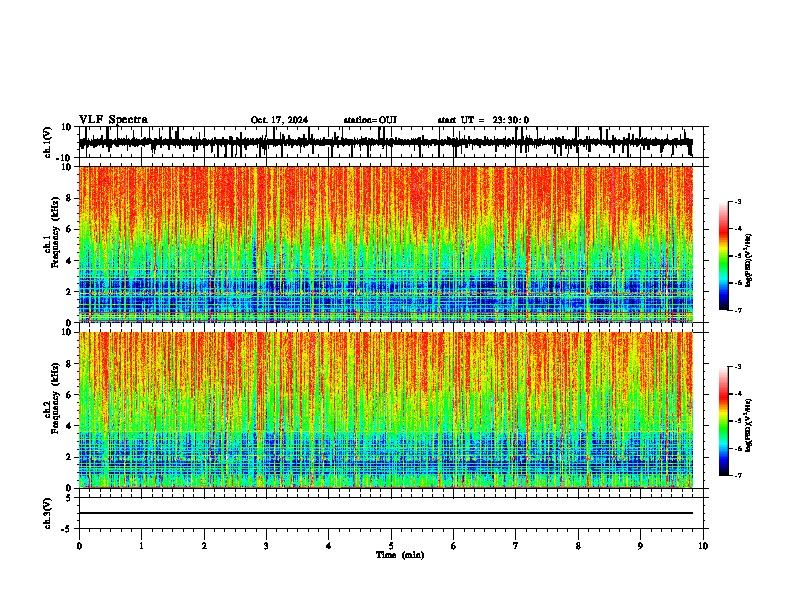Click the flat ch.3 voltage trace line
This screenshot has height=612, width=792.
pyautogui.click(x=386, y=513)
